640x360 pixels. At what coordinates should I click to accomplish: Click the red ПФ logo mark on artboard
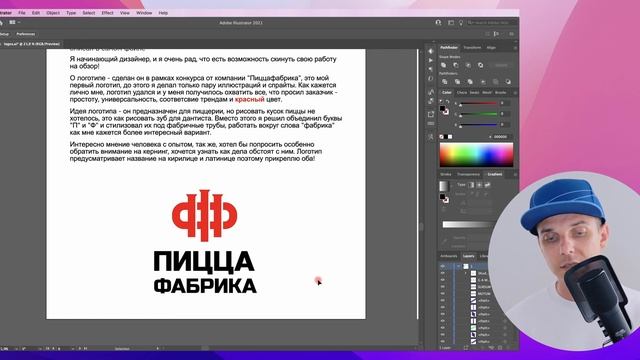pyautogui.click(x=204, y=215)
